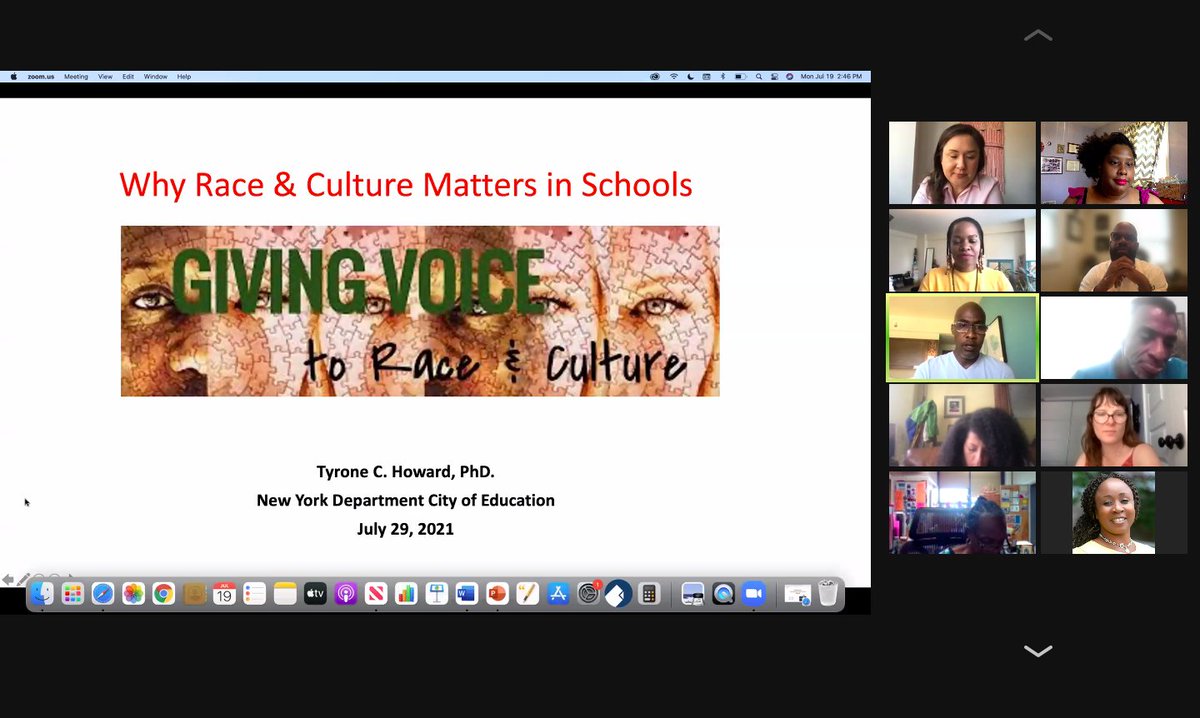Open Launchpad in the dock
The height and width of the screenshot is (718, 1200).
tap(72, 594)
